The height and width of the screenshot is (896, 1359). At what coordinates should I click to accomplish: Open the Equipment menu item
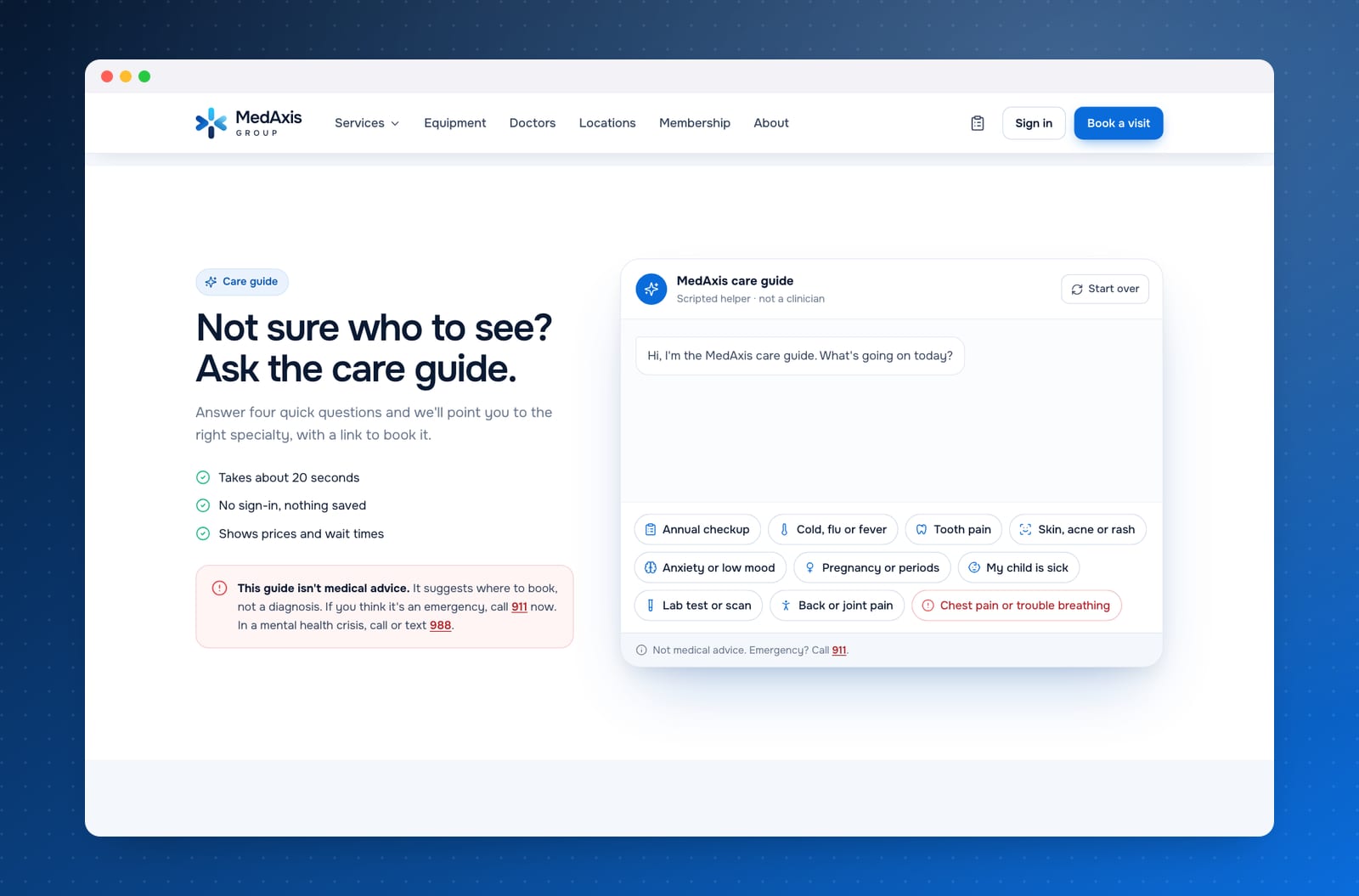coord(455,123)
